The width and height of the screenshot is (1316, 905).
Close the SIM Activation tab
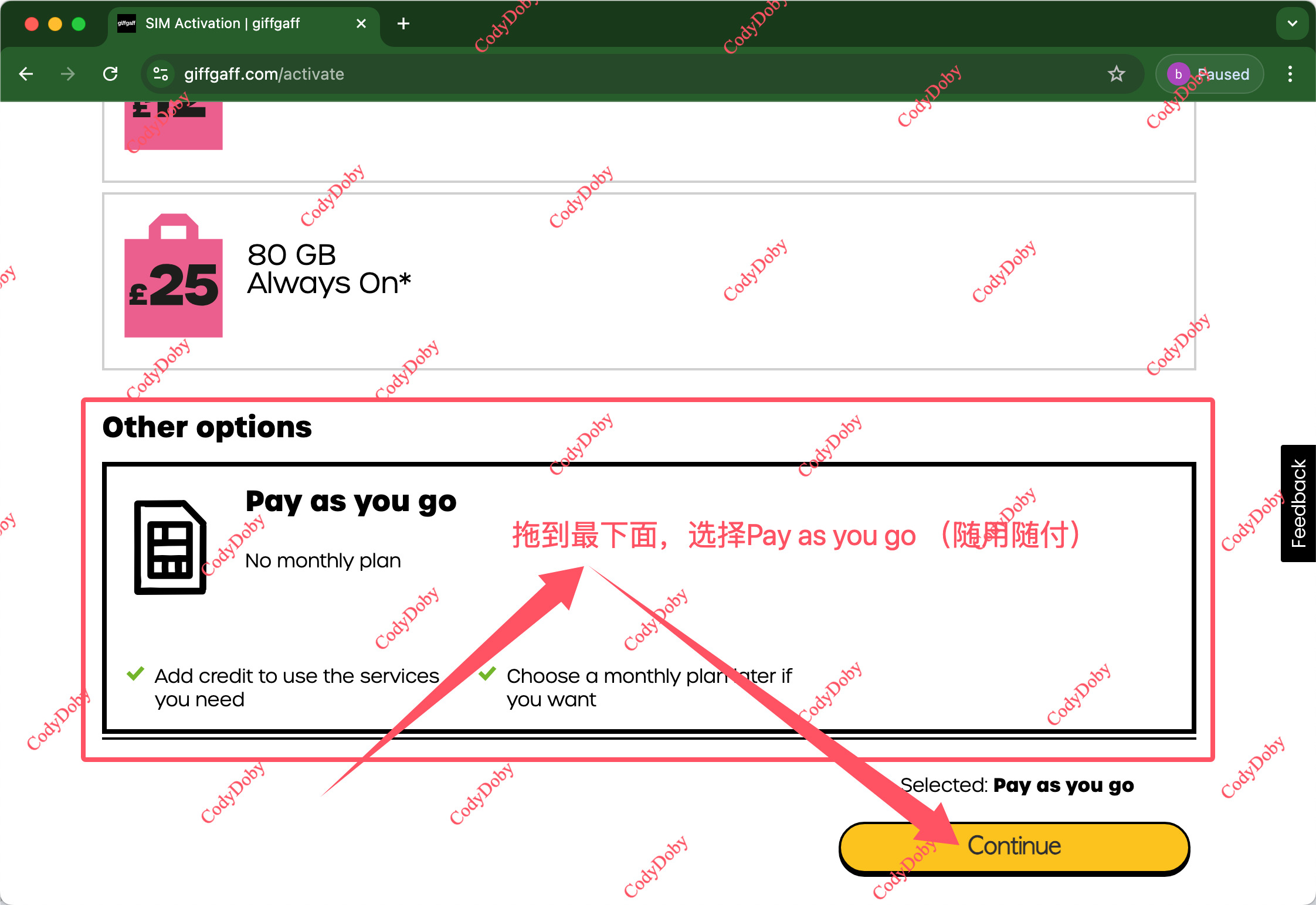[x=361, y=23]
